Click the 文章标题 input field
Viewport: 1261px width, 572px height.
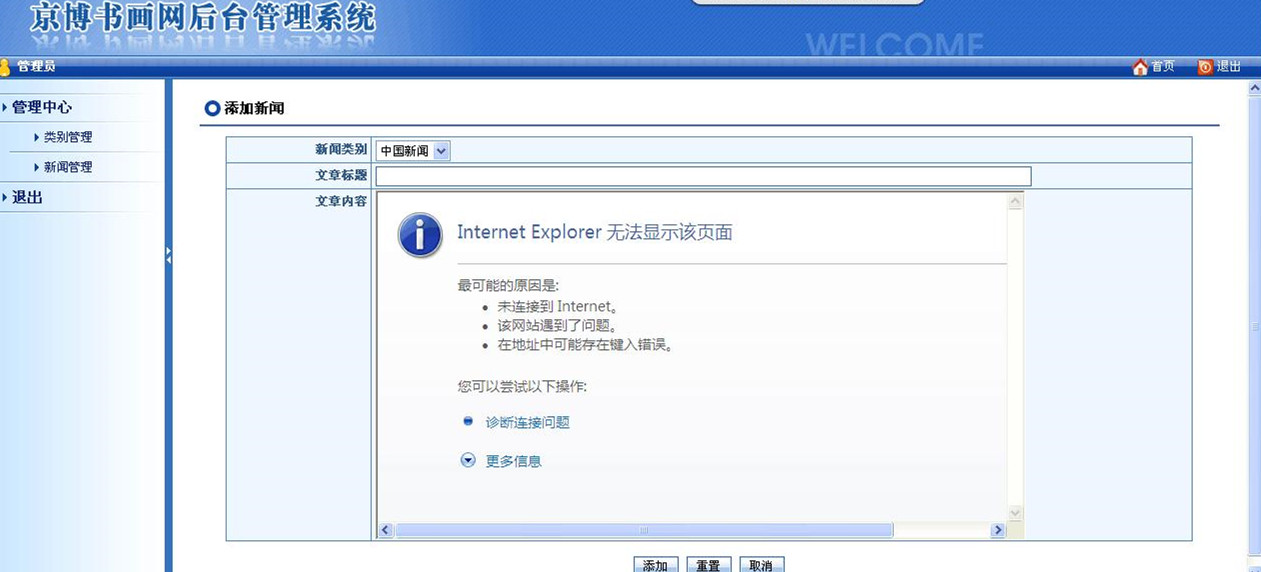click(x=703, y=177)
